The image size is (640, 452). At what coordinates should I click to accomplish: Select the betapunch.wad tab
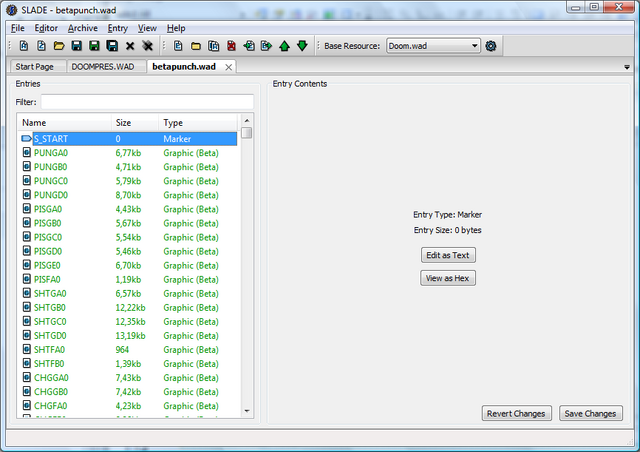pyautogui.click(x=184, y=66)
